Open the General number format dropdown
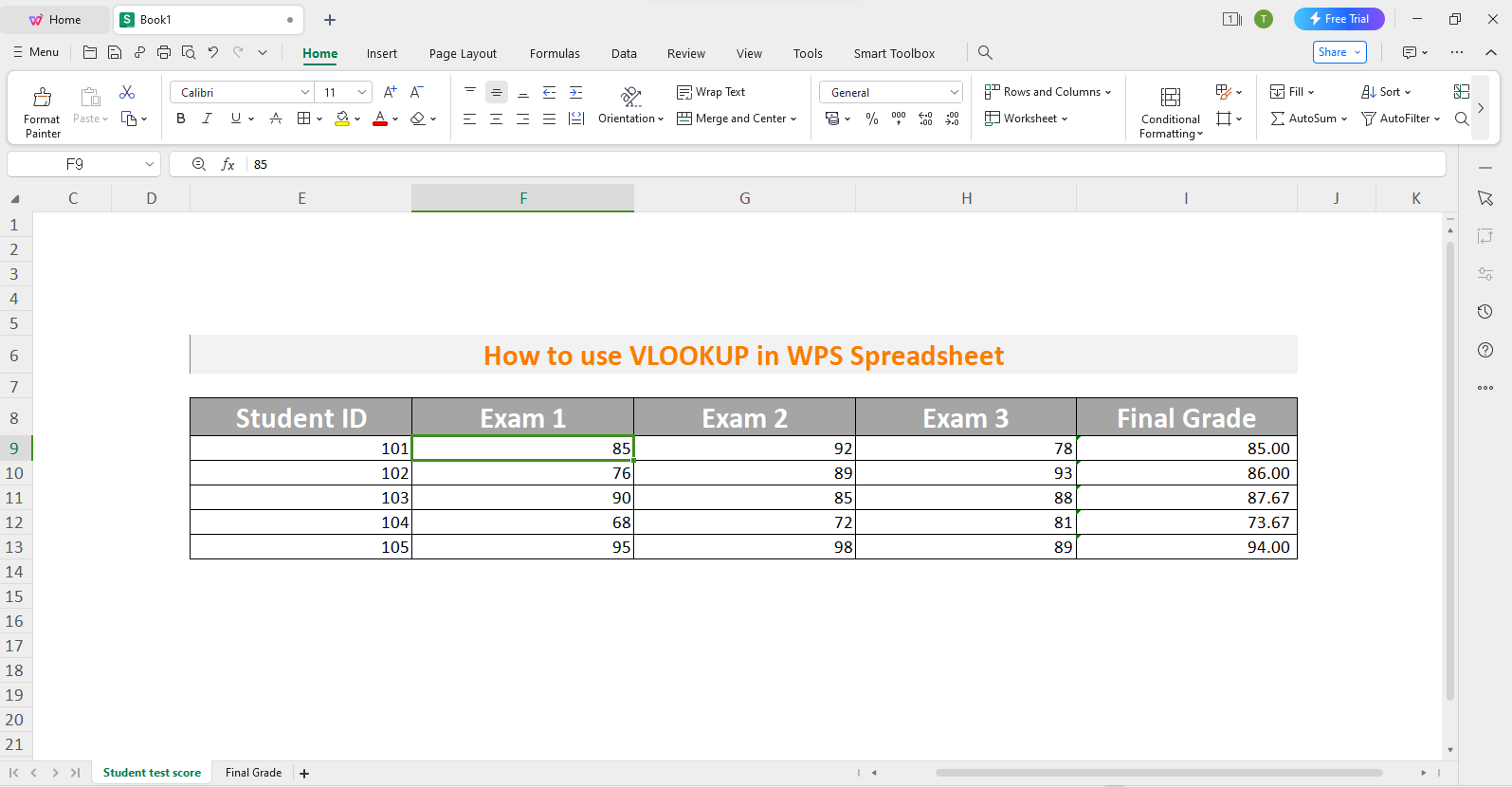This screenshot has height=787, width=1512. click(954, 92)
